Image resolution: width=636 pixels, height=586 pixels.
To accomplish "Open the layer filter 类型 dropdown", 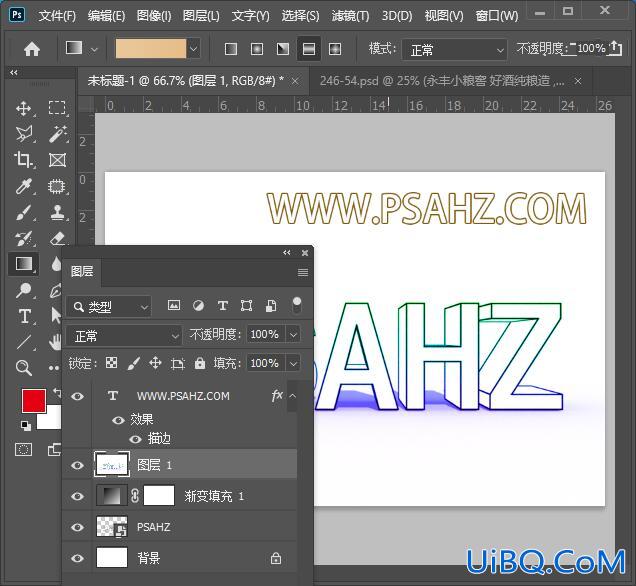I will point(108,307).
